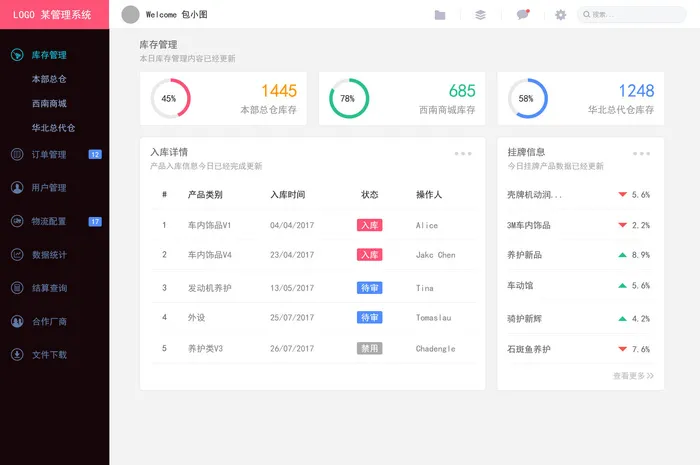Click the 文件下载 download icon
Viewport: 700px width, 465px height.
click(x=17, y=355)
